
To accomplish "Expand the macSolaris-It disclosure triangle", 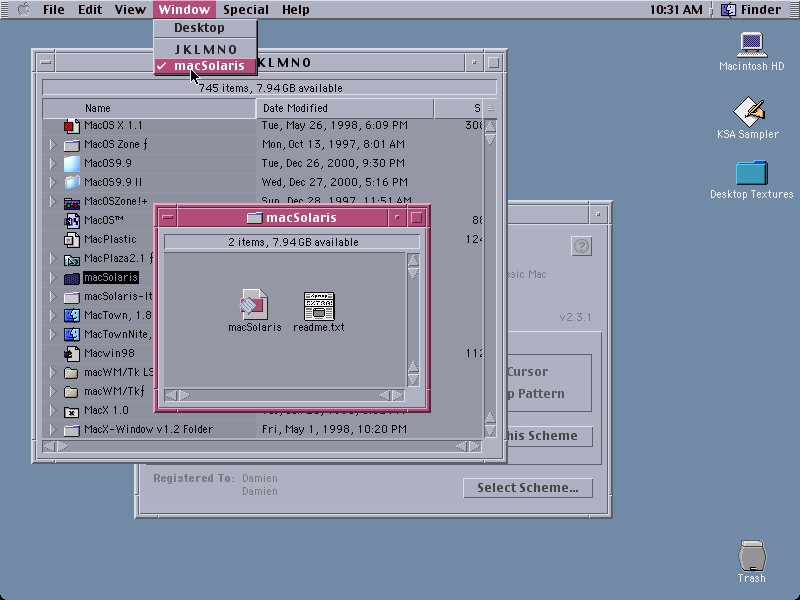I will pos(53,297).
